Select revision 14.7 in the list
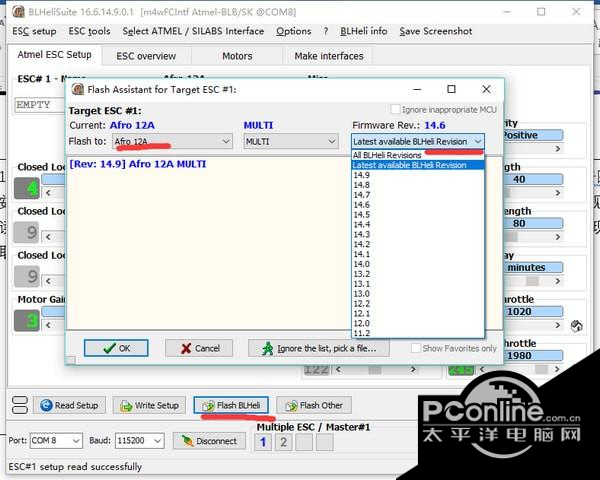The width and height of the screenshot is (600, 480). (418, 195)
